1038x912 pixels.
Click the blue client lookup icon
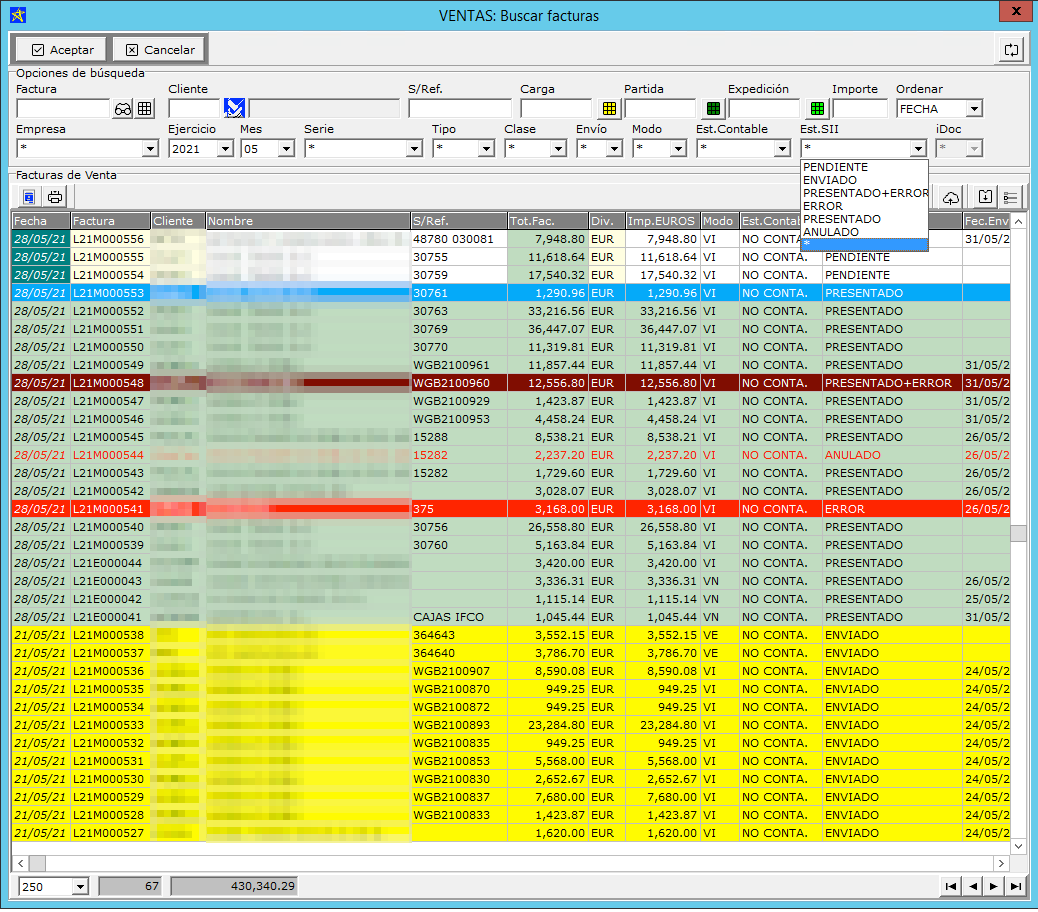point(234,109)
